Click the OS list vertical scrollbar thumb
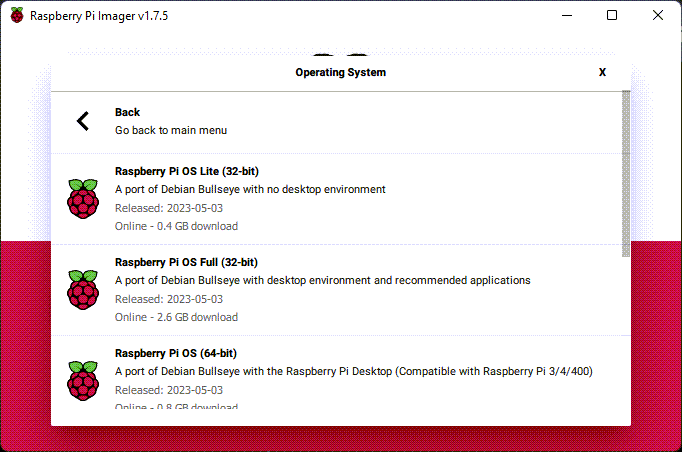Image resolution: width=682 pixels, height=452 pixels. coord(626,174)
